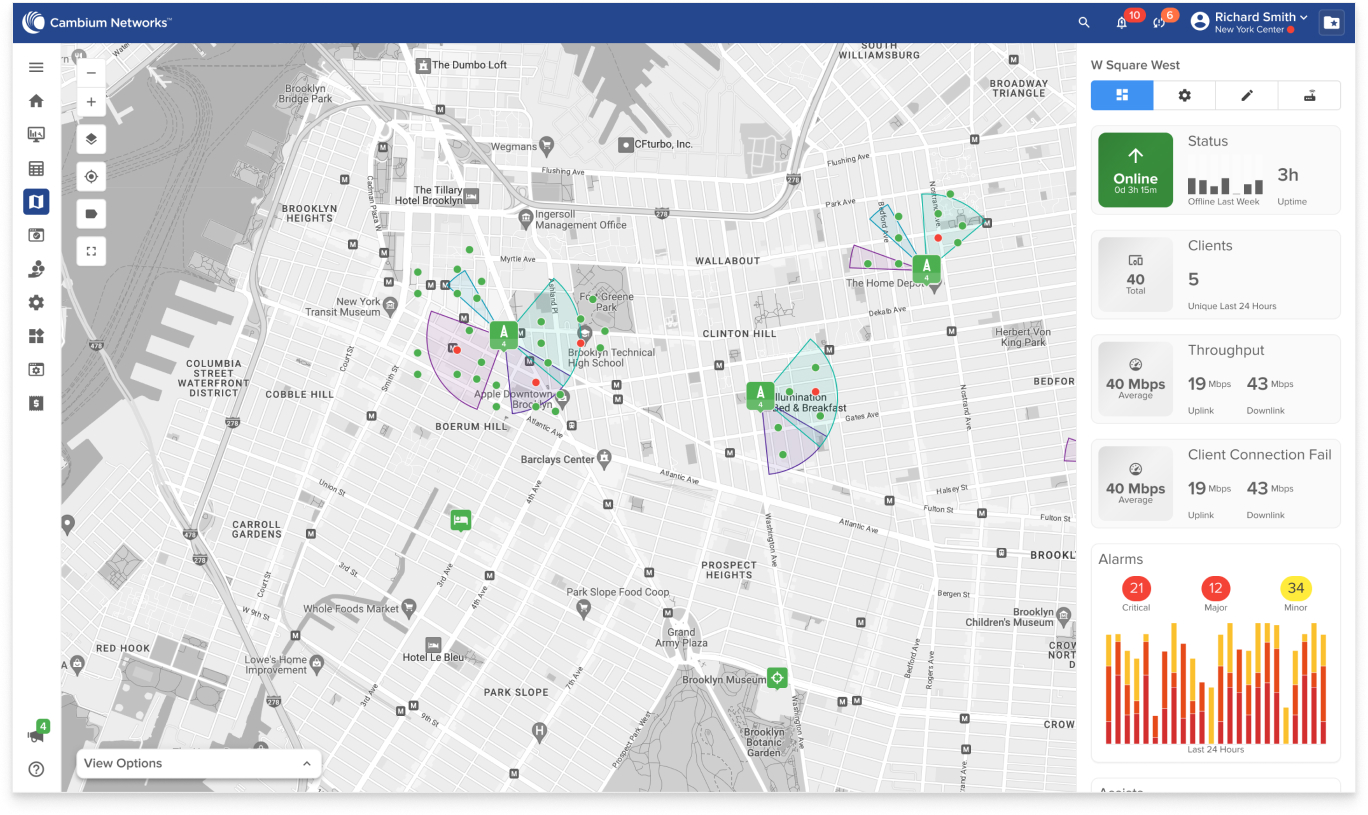Screen dimensions: 1368x815
Task: Expand the View Options panel
Action: click(199, 763)
